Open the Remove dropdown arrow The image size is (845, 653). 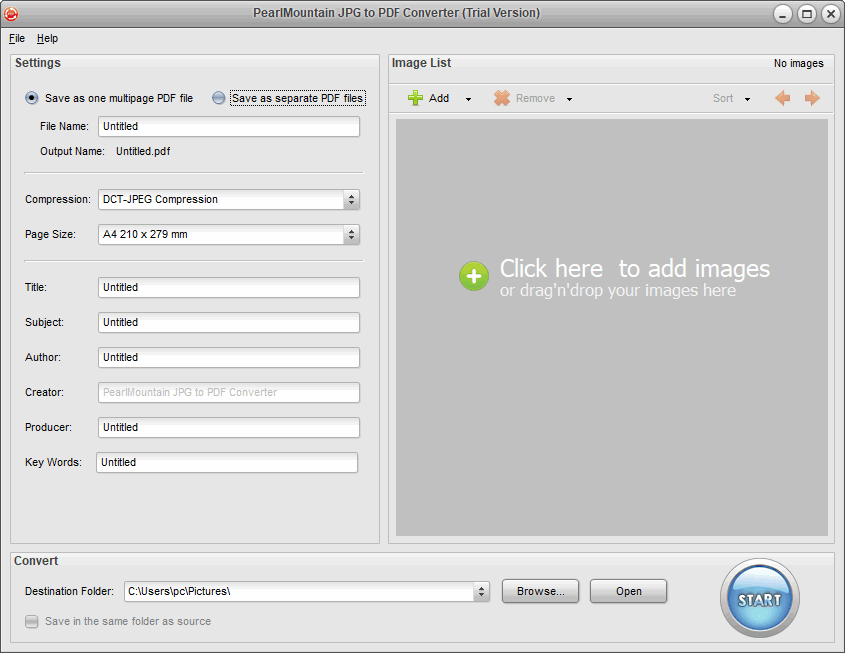(569, 99)
